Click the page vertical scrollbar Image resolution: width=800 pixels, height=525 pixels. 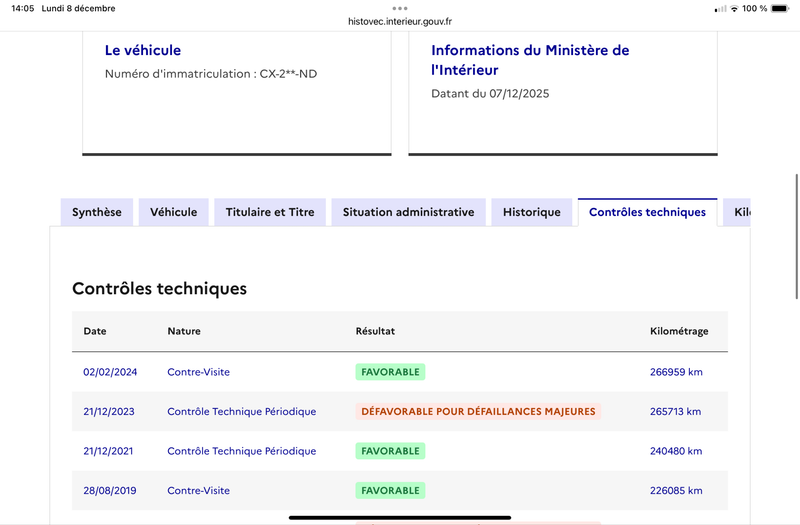(x=796, y=237)
